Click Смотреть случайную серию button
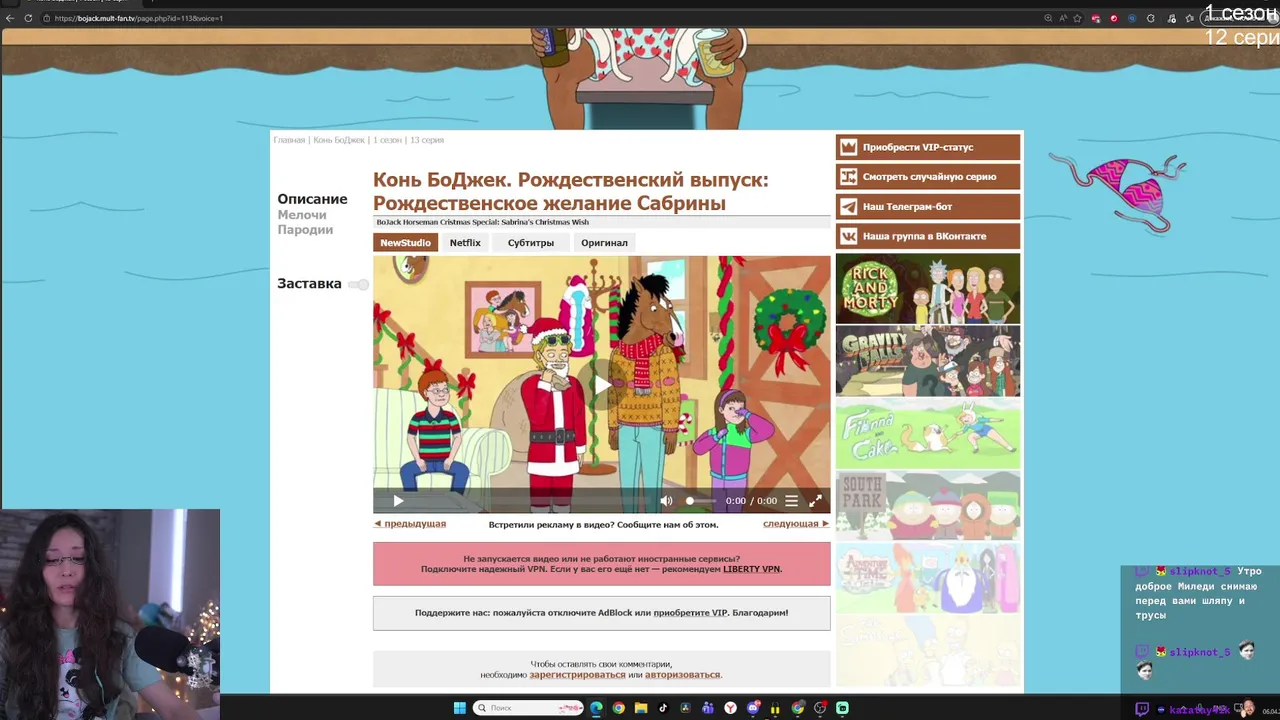 (x=928, y=177)
